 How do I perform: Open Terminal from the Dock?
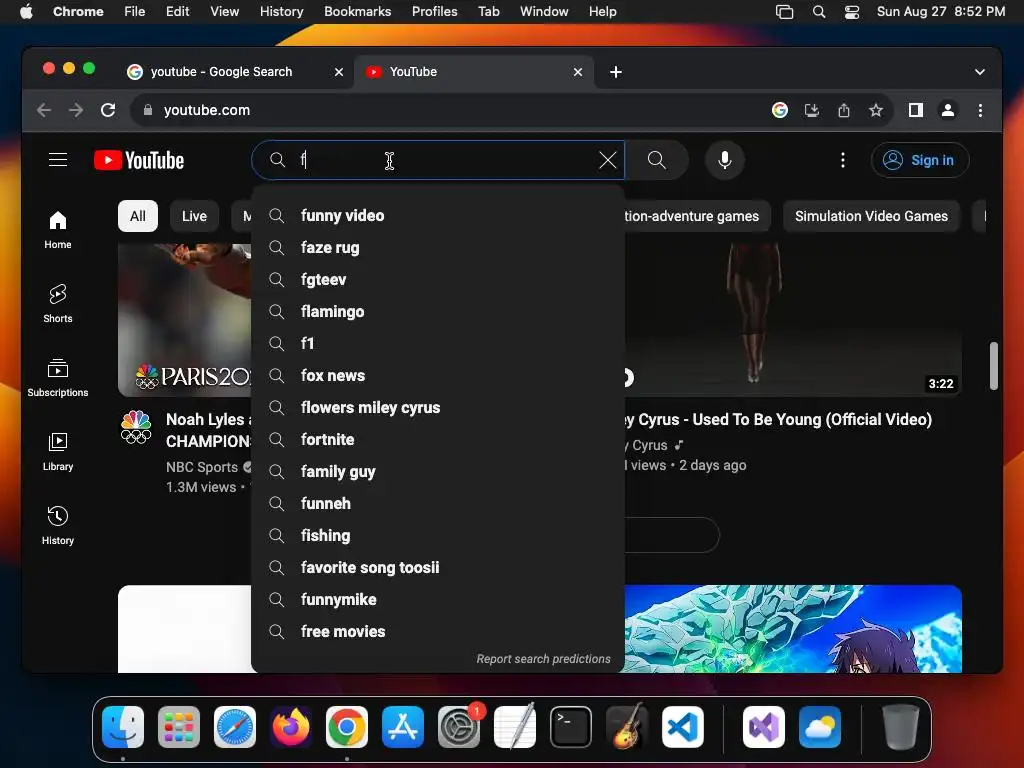[x=571, y=727]
